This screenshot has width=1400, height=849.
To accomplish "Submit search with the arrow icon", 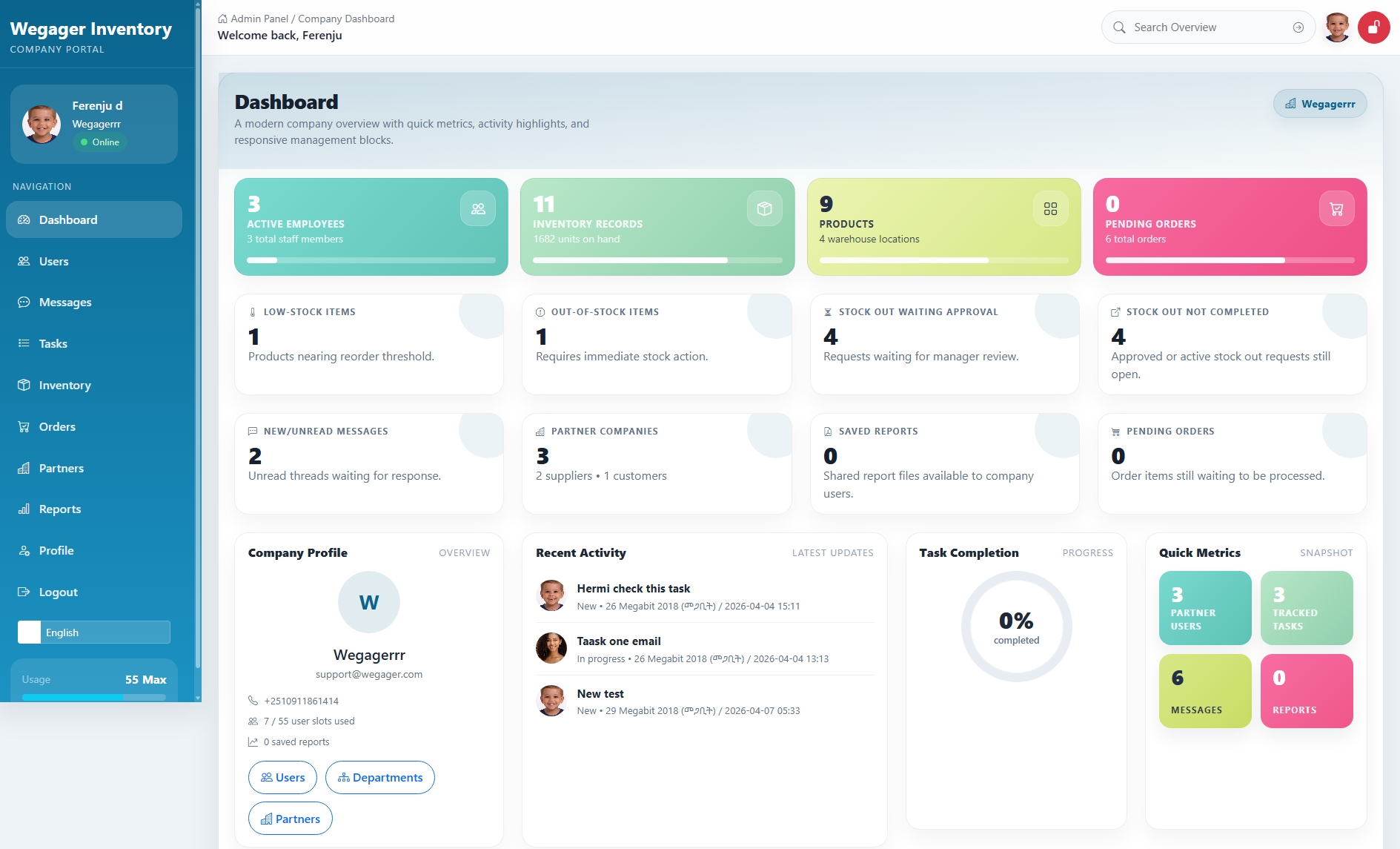I will (x=1298, y=27).
